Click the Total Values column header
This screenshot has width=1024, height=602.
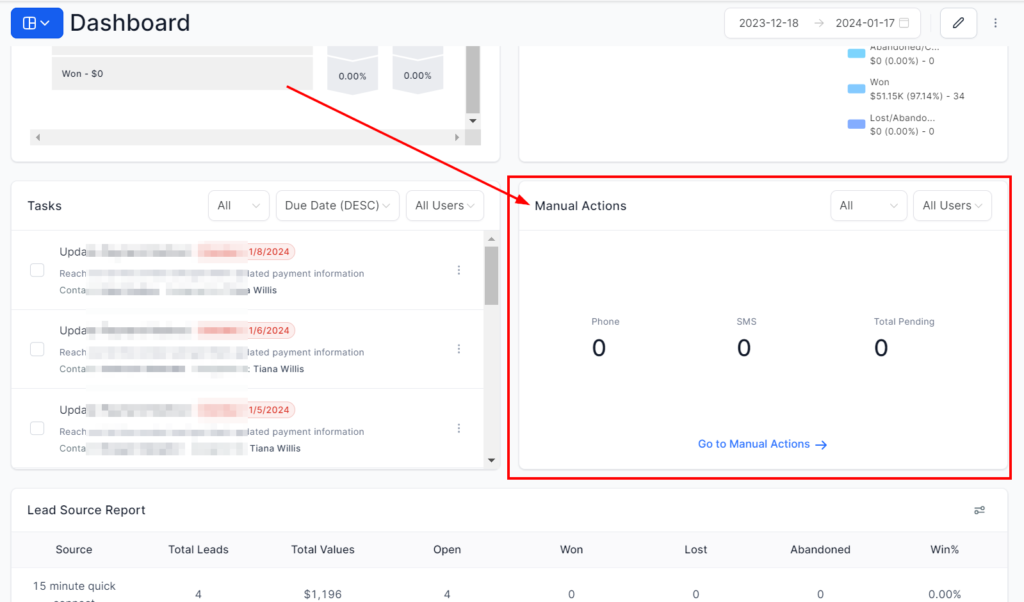[323, 550]
